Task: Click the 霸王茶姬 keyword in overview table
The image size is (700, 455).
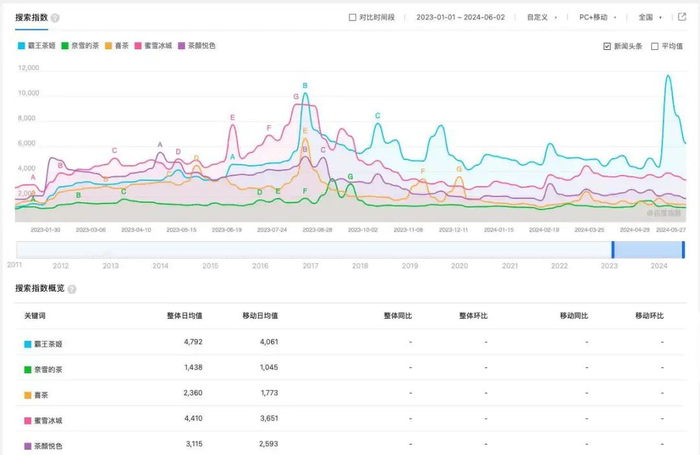Action: (x=48, y=344)
